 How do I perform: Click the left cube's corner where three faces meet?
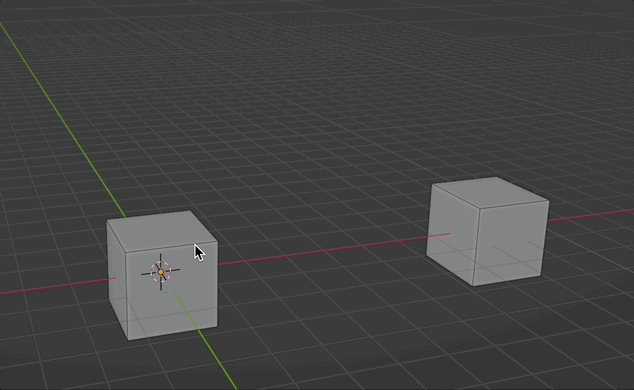pos(126,253)
